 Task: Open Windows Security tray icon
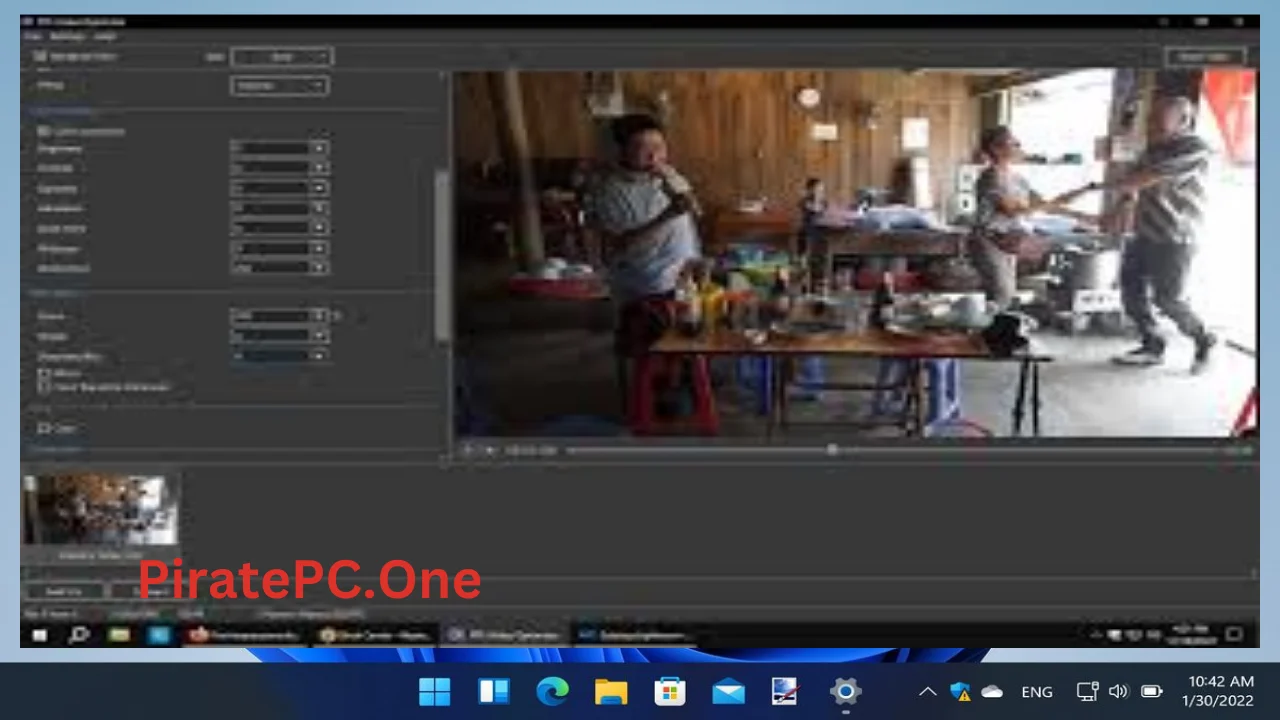pos(960,691)
